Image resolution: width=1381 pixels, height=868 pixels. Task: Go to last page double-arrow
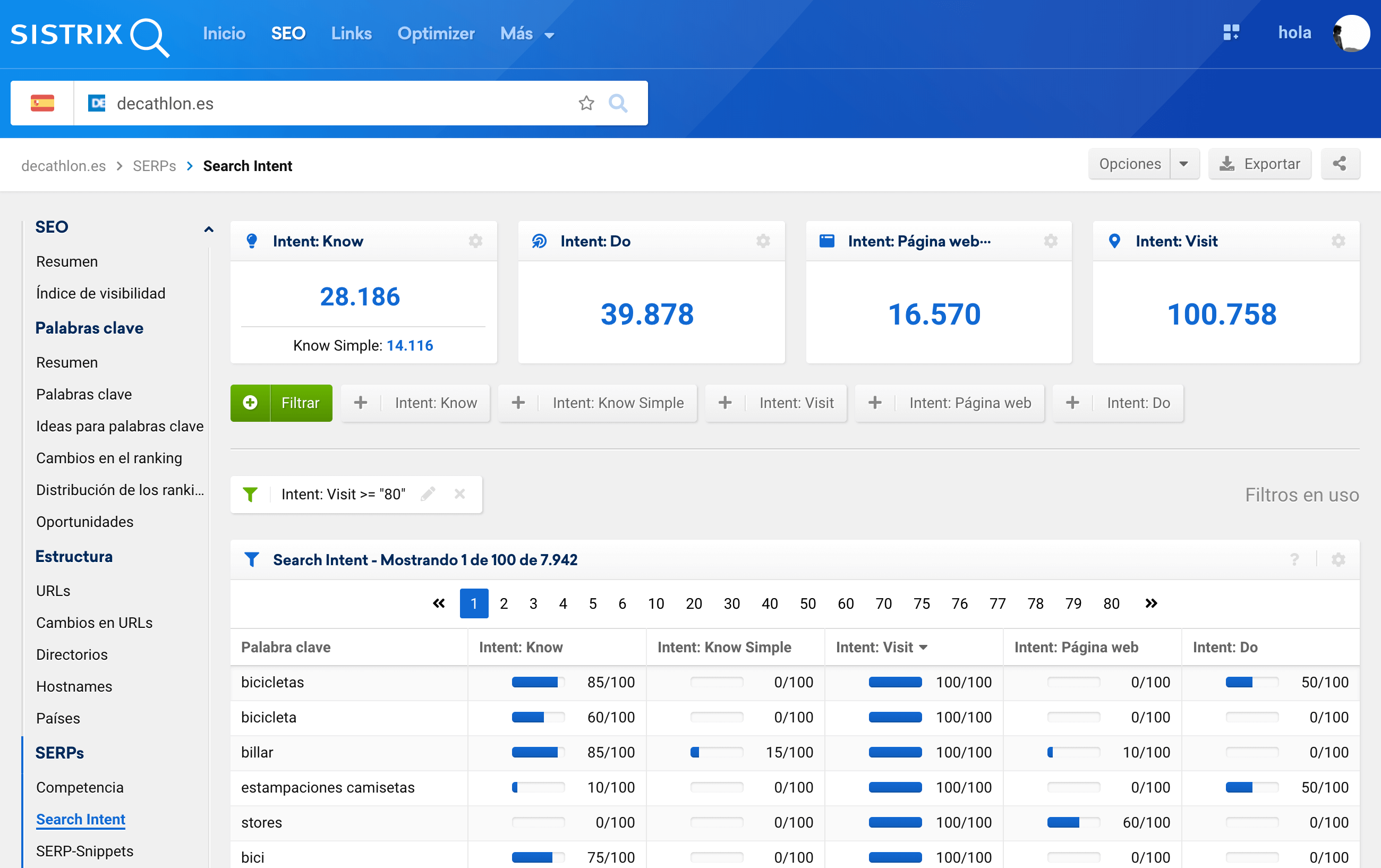pos(1150,603)
